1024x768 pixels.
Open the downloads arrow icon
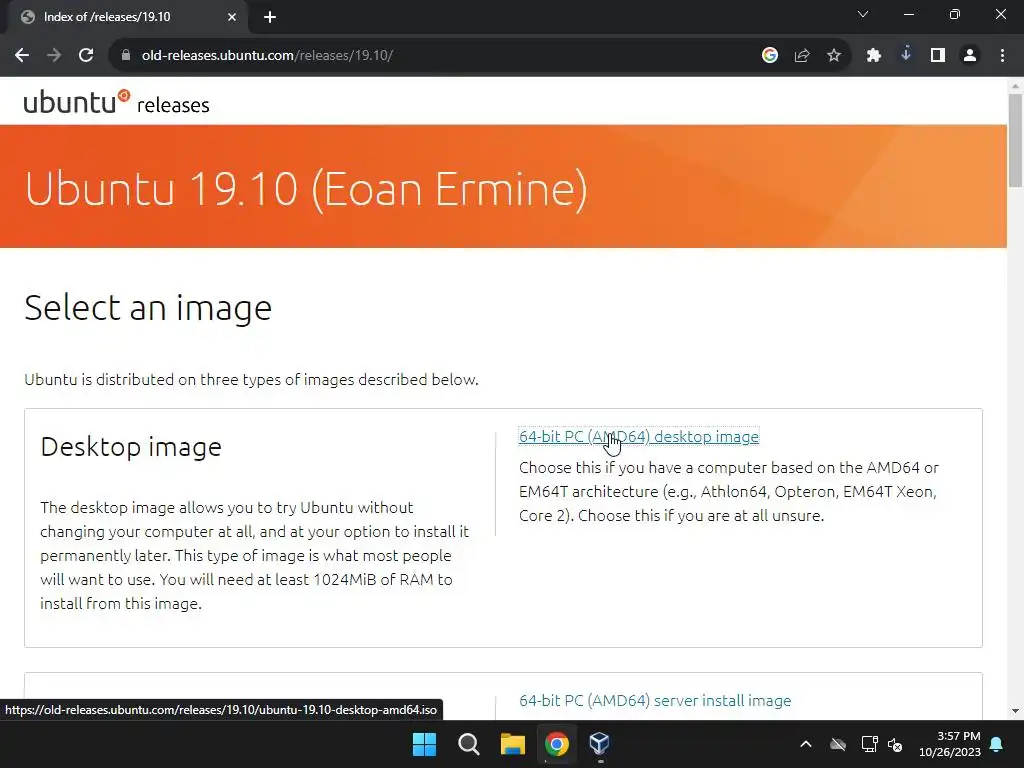tap(906, 55)
